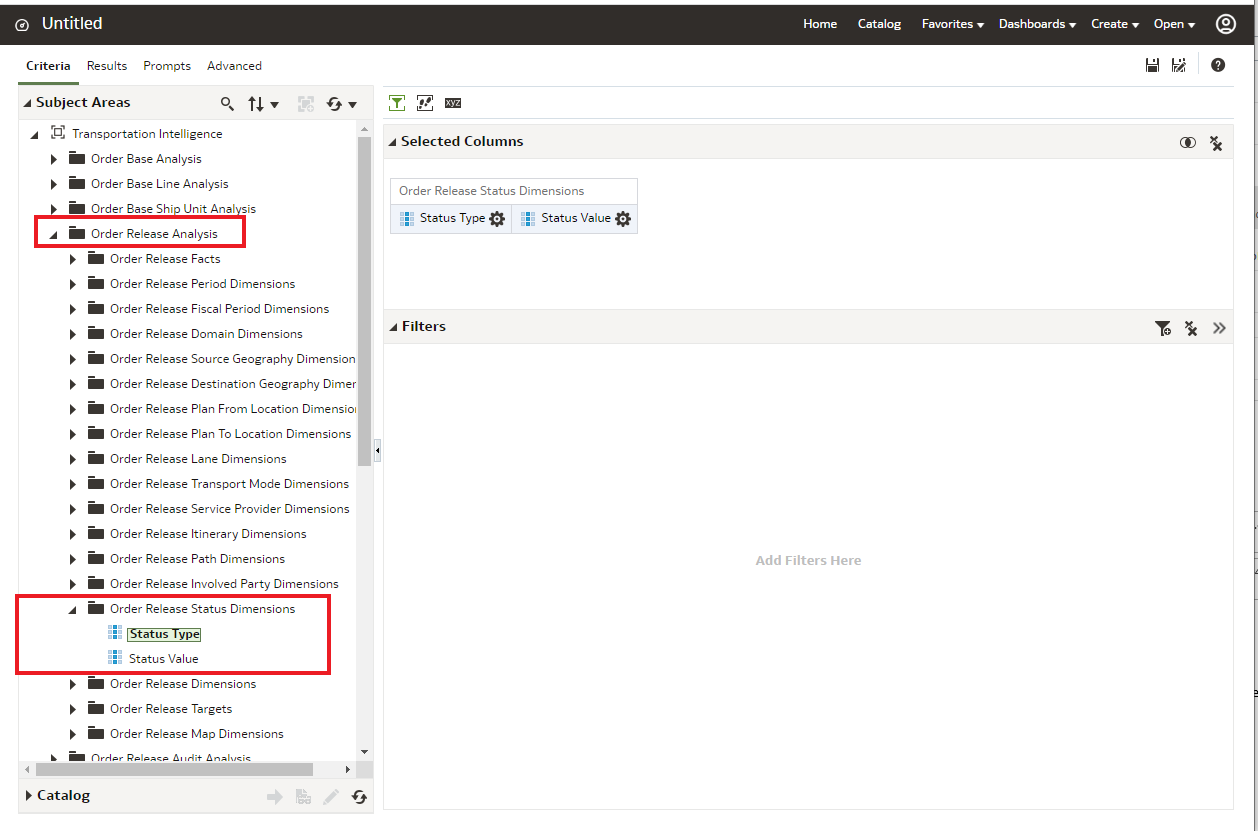Click the green filter toolbar icon
This screenshot has width=1258, height=831.
[x=397, y=102]
